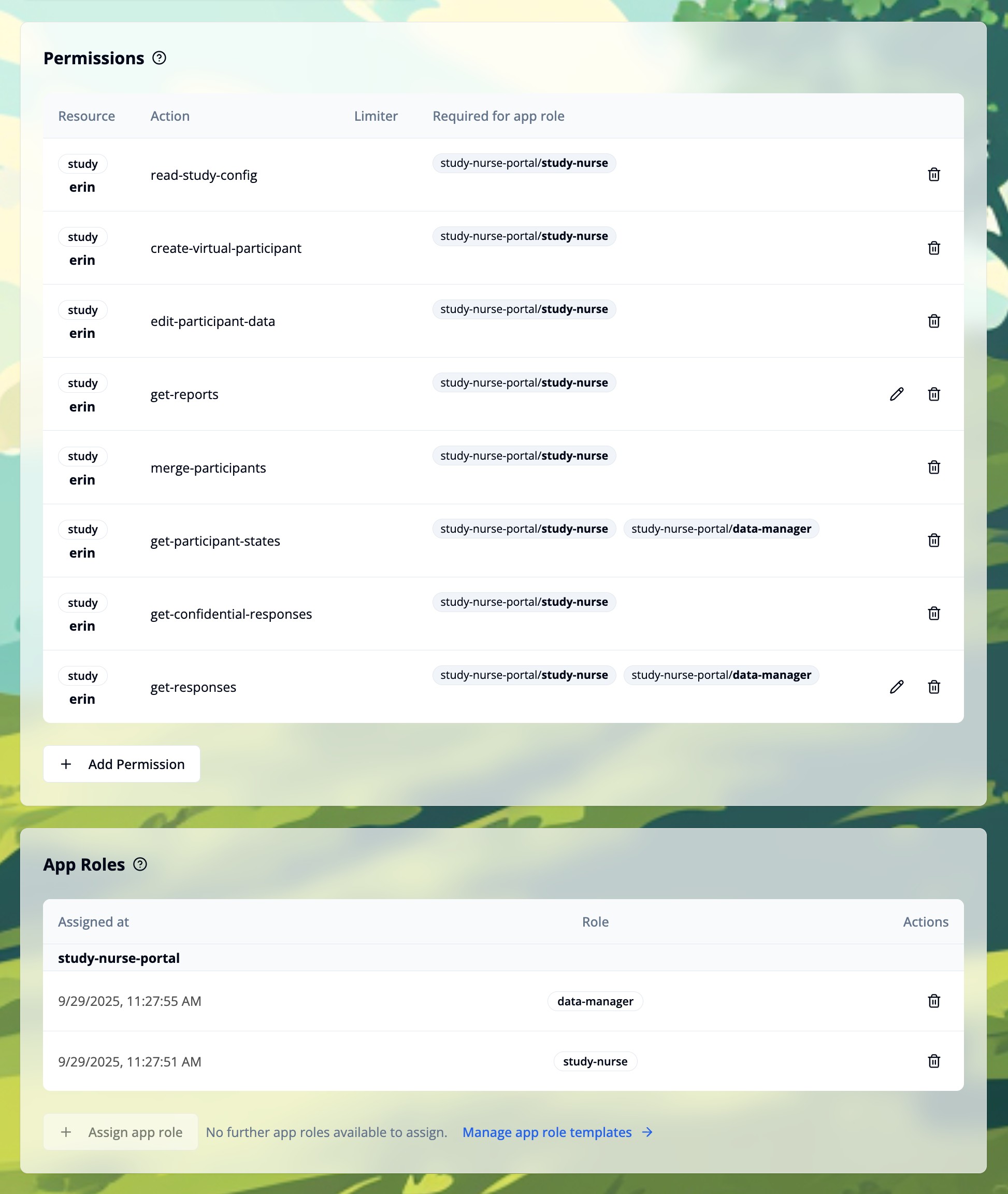This screenshot has height=1194, width=1008.
Task: Click the study-nurse-portal/data-manager tag on get-responses
Action: [x=721, y=675]
